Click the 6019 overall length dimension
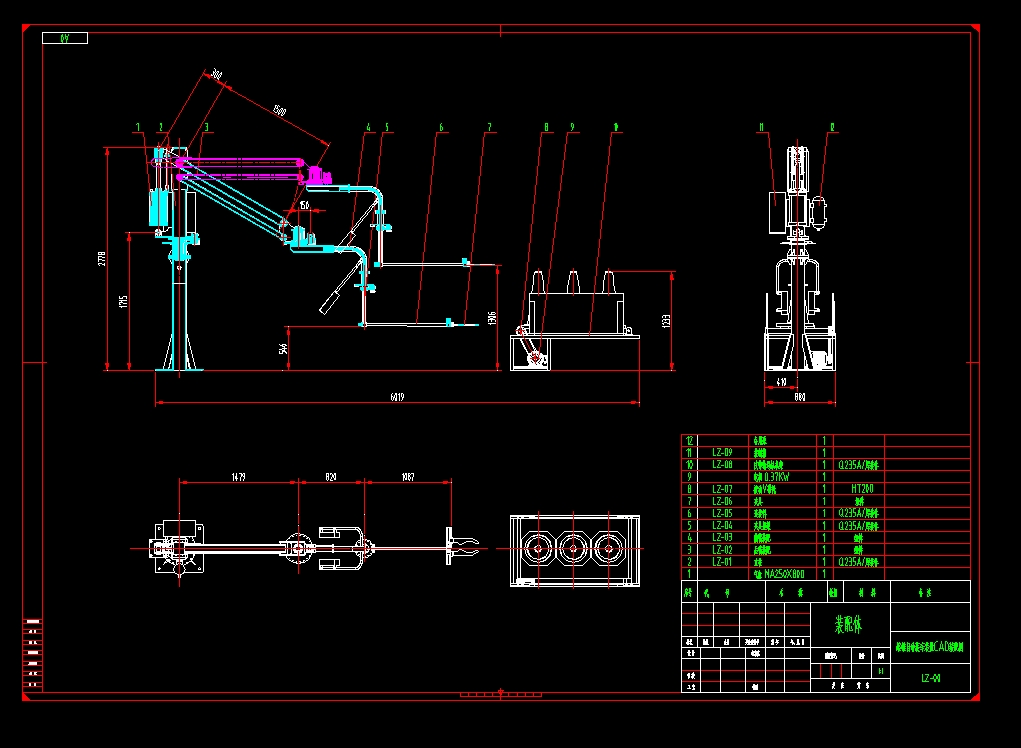Viewport: 1021px width, 748px height. (x=397, y=397)
